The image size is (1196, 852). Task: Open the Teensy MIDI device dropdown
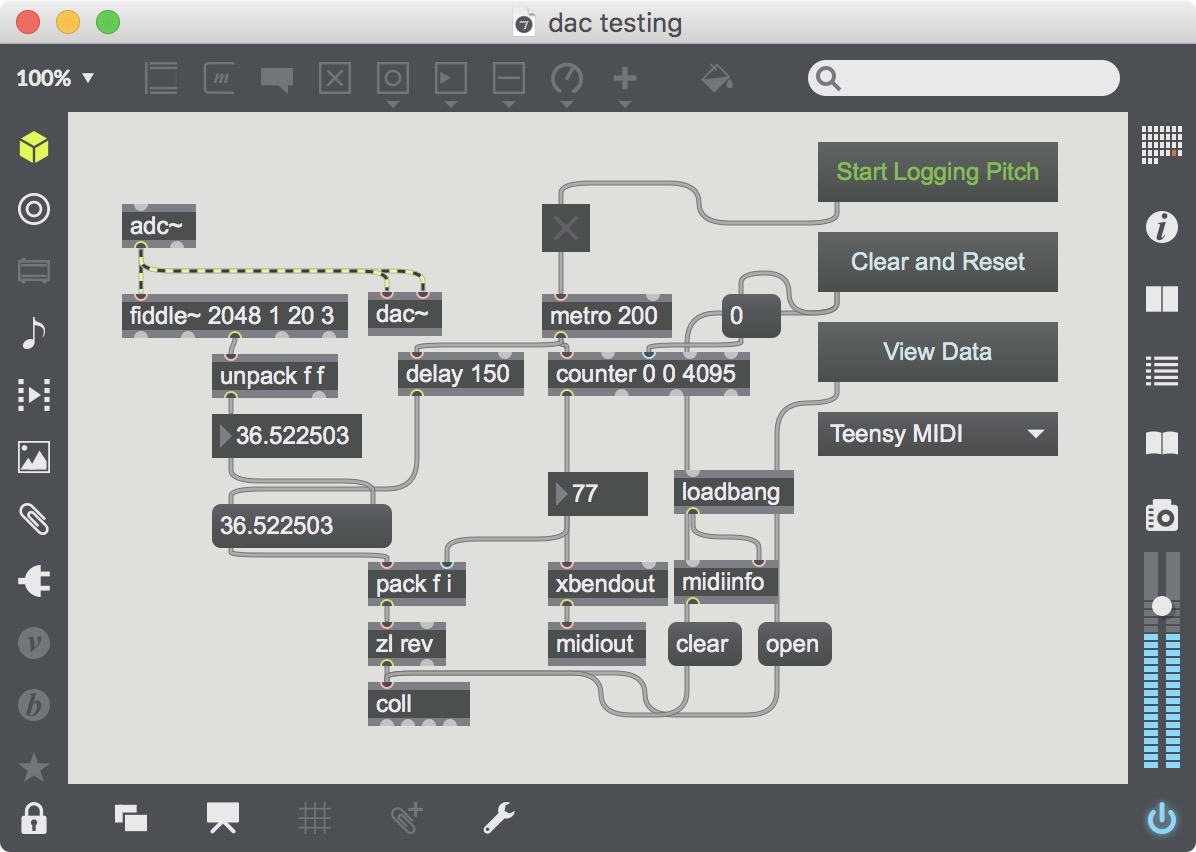click(937, 434)
